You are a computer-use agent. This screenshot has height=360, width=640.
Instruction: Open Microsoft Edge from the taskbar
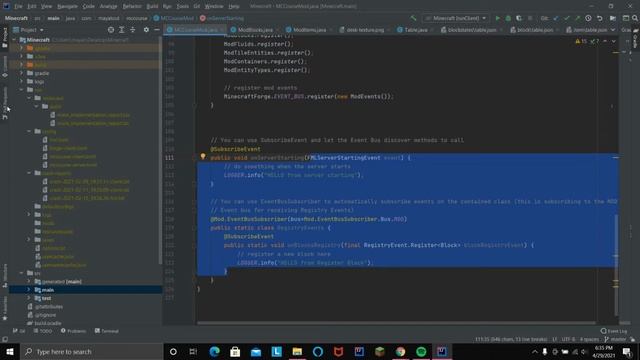click(214, 351)
